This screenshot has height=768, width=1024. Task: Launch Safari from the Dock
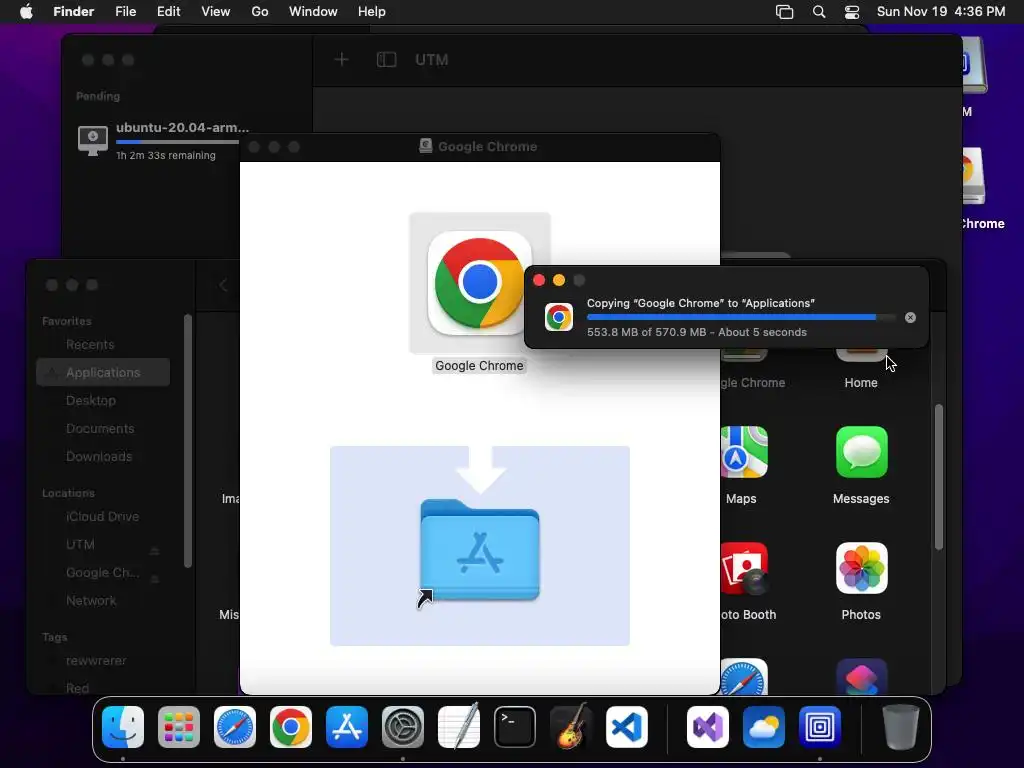[x=235, y=727]
